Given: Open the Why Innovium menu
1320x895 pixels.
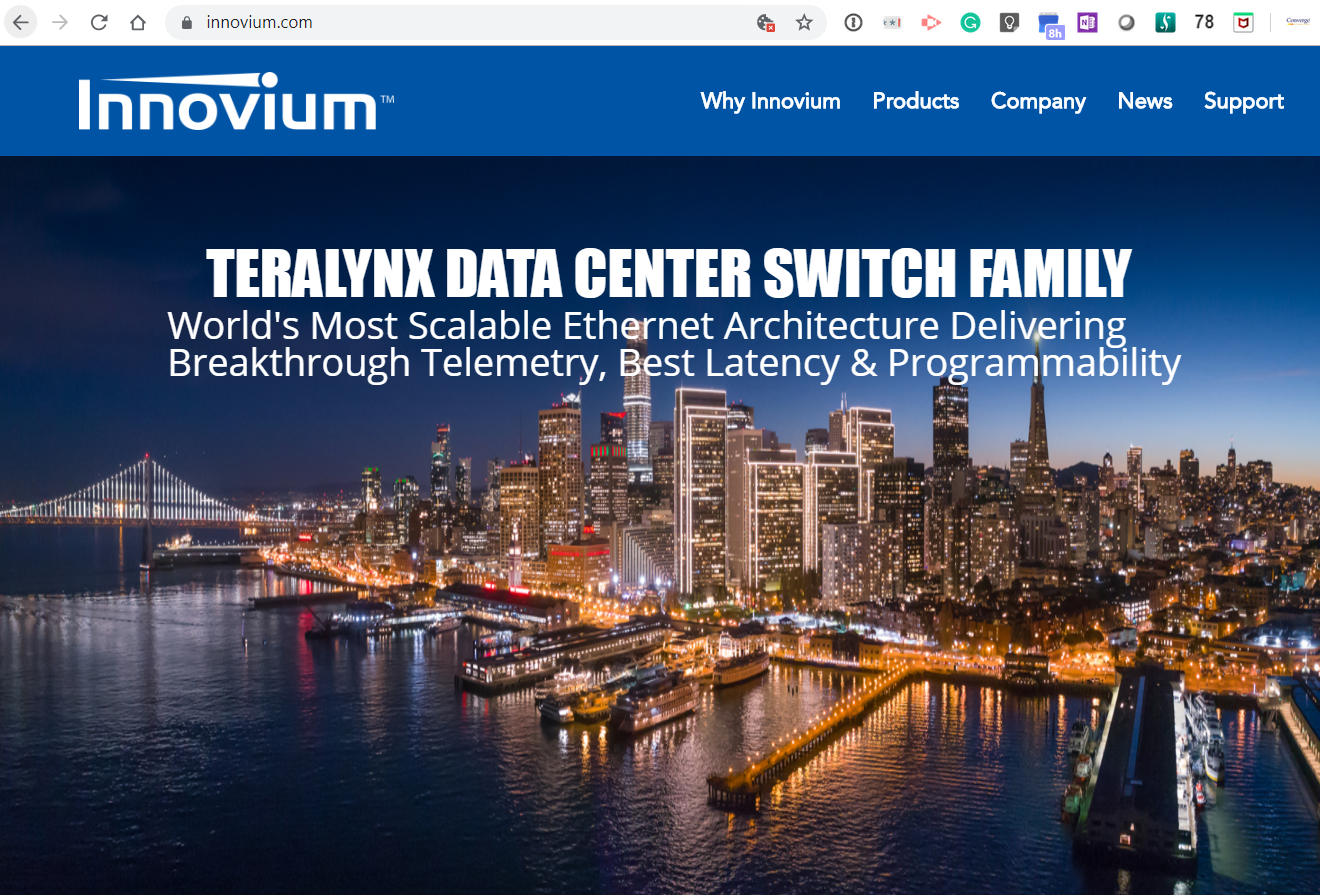Looking at the screenshot, I should (770, 101).
